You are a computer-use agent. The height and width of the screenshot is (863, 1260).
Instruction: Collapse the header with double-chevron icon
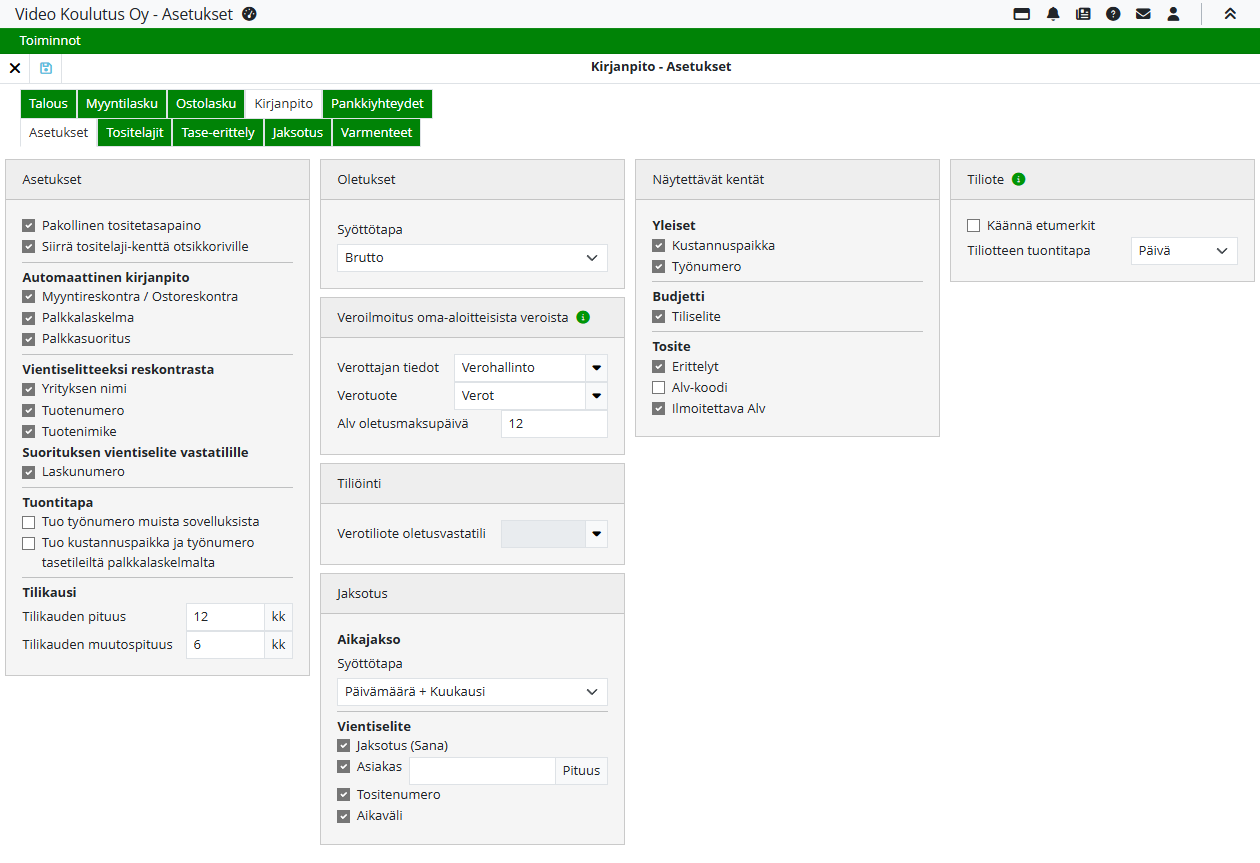[x=1230, y=14]
